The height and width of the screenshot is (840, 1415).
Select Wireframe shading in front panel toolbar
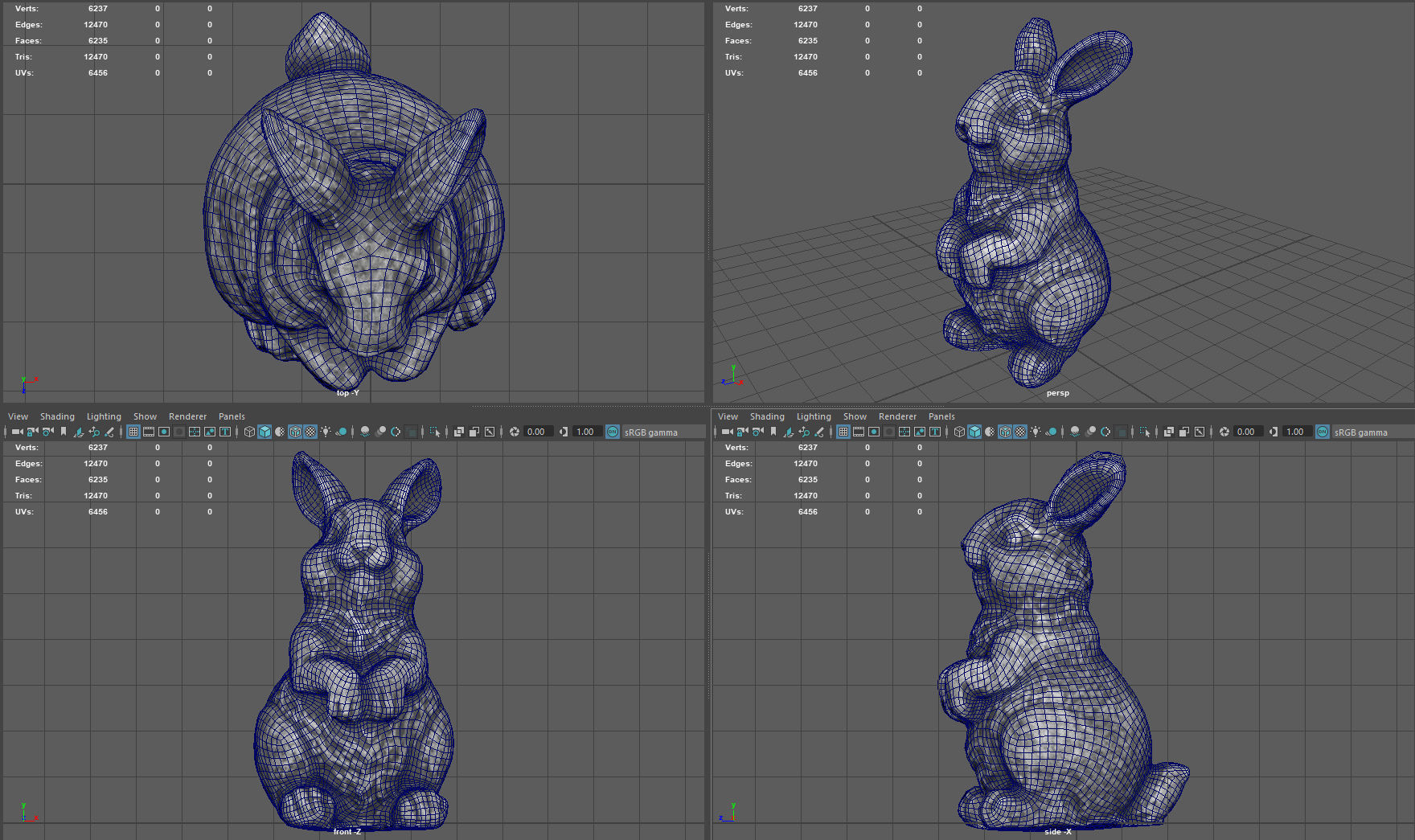click(249, 432)
